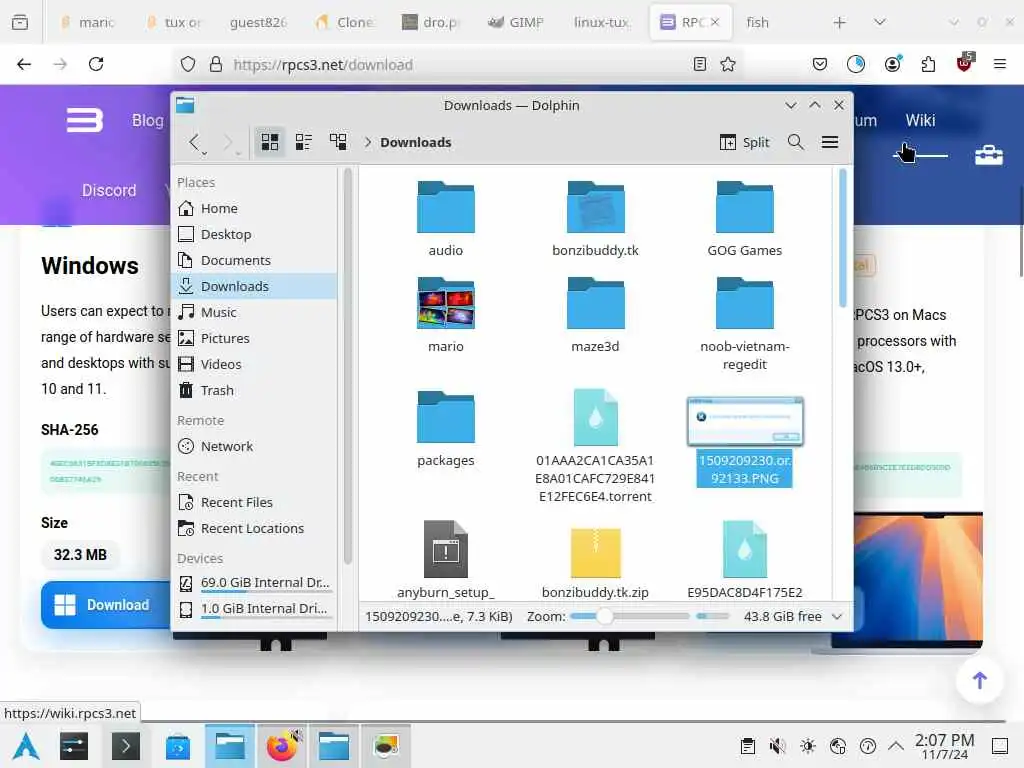Click the Places panel scrollbar
The width and height of the screenshot is (1024, 768).
(x=347, y=366)
